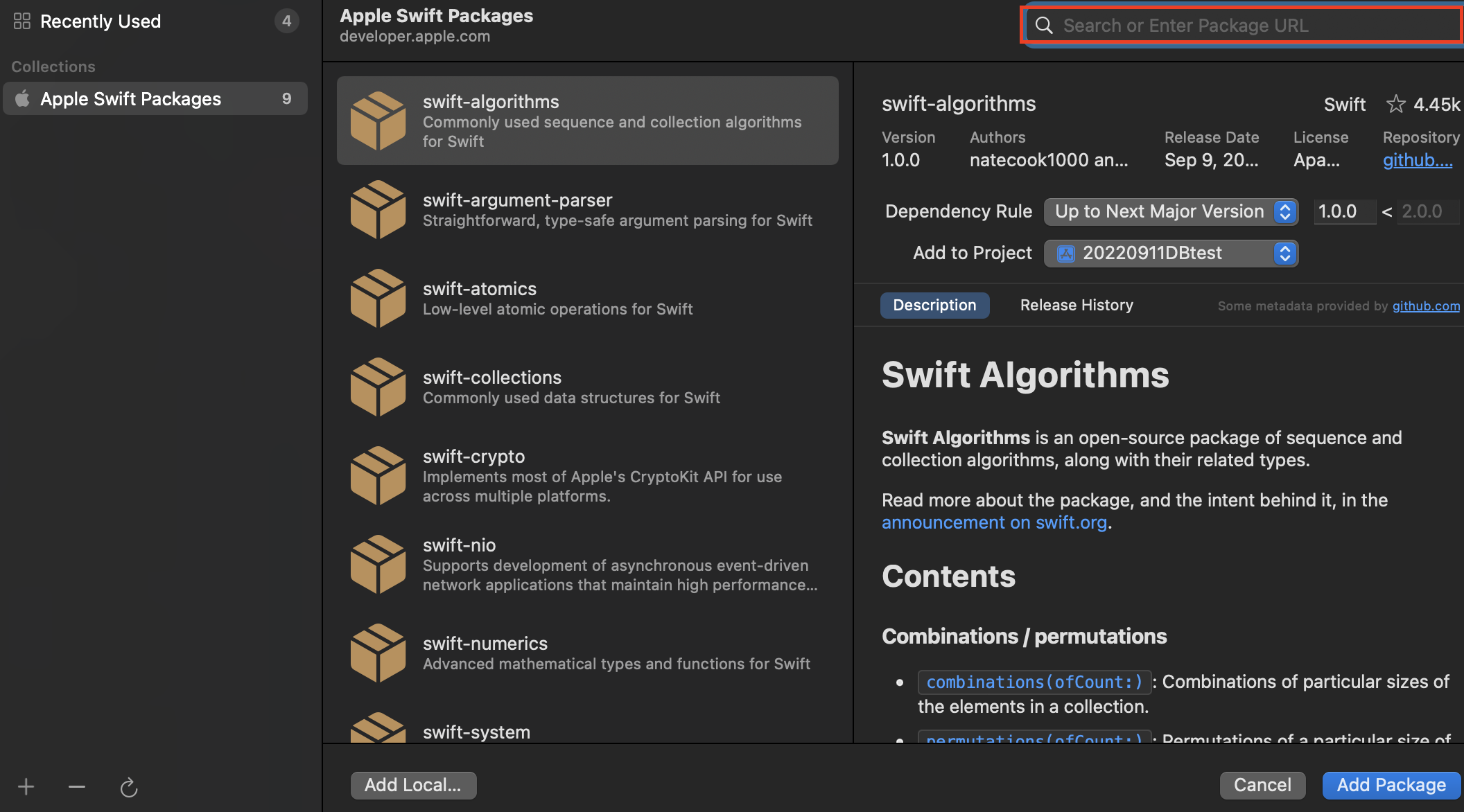1464x812 pixels.
Task: Click the Recently Used grid icon
Action: coord(22,21)
